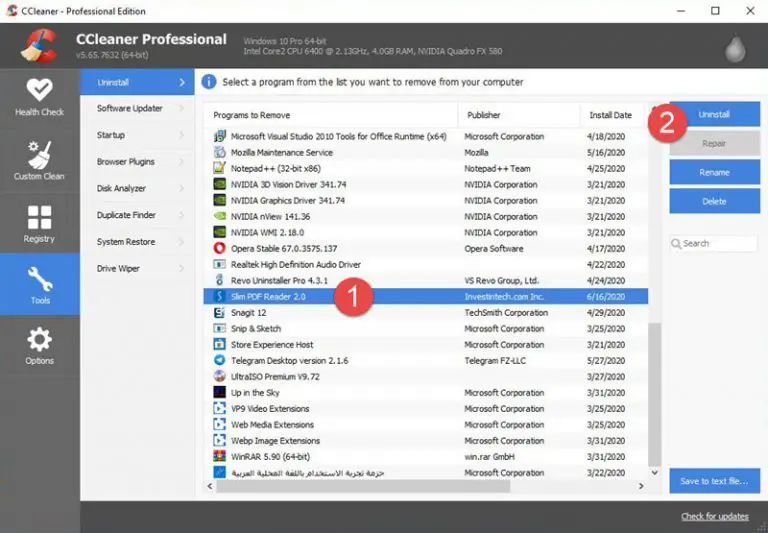Click the Opera Stable program icon
Viewport: 768px width, 533px height.
pyautogui.click(x=219, y=248)
